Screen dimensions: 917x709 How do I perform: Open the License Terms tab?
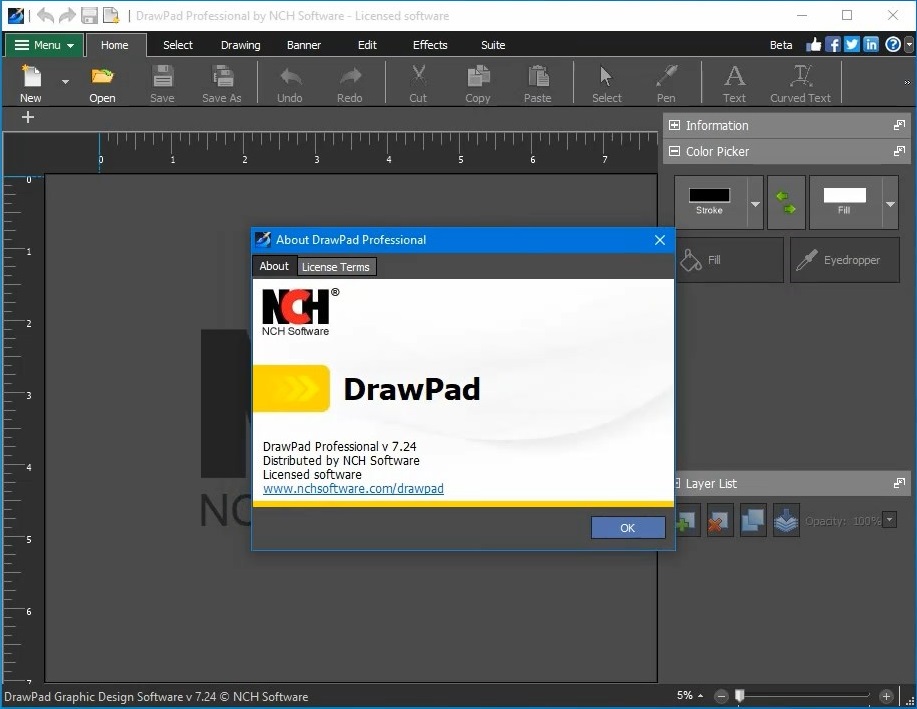tap(336, 267)
